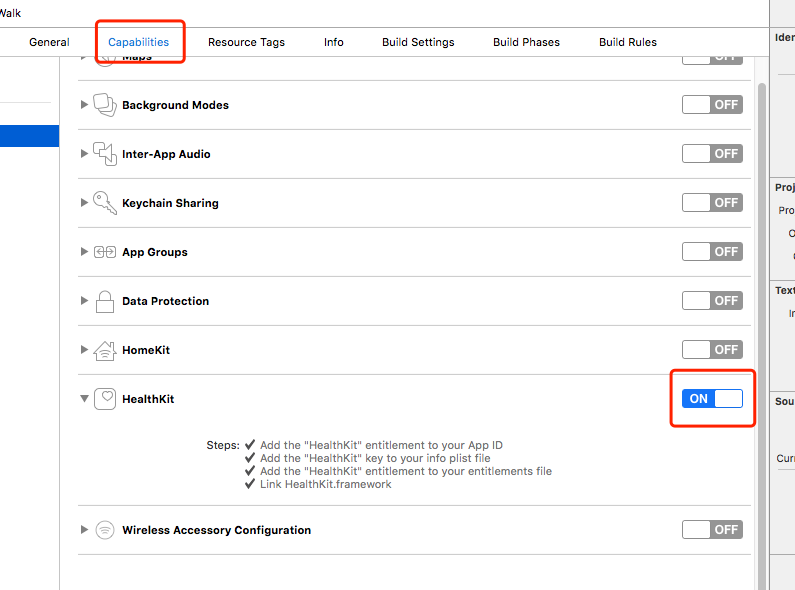Image resolution: width=795 pixels, height=590 pixels.
Task: Enable the HomeKit switch
Action: pyautogui.click(x=712, y=350)
